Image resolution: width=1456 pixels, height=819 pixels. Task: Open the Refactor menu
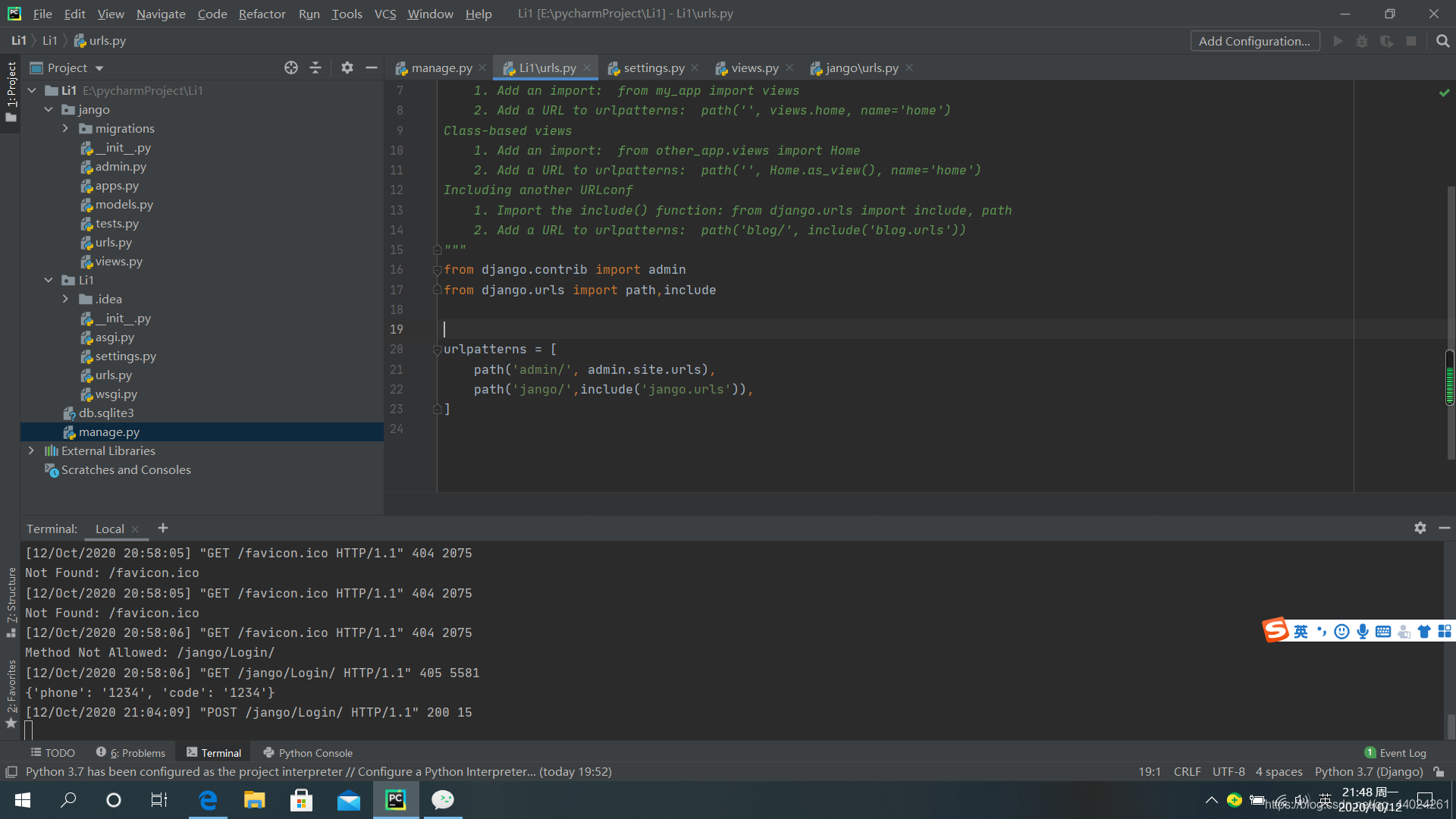(x=262, y=14)
